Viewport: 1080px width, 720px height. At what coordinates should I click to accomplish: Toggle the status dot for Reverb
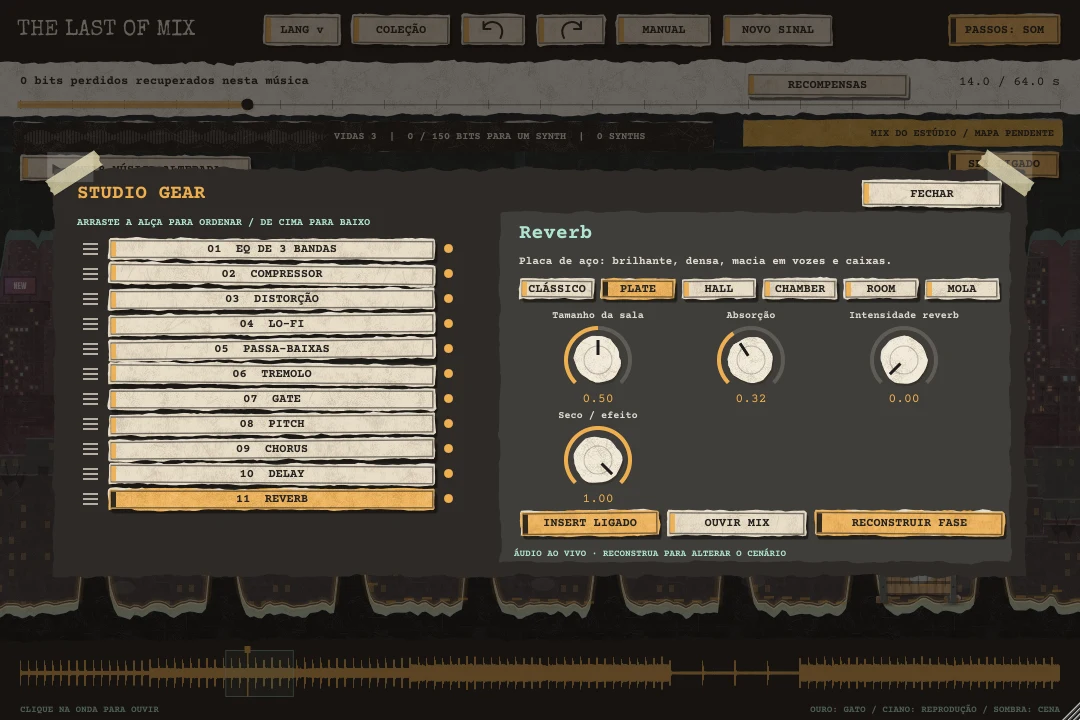(x=448, y=499)
